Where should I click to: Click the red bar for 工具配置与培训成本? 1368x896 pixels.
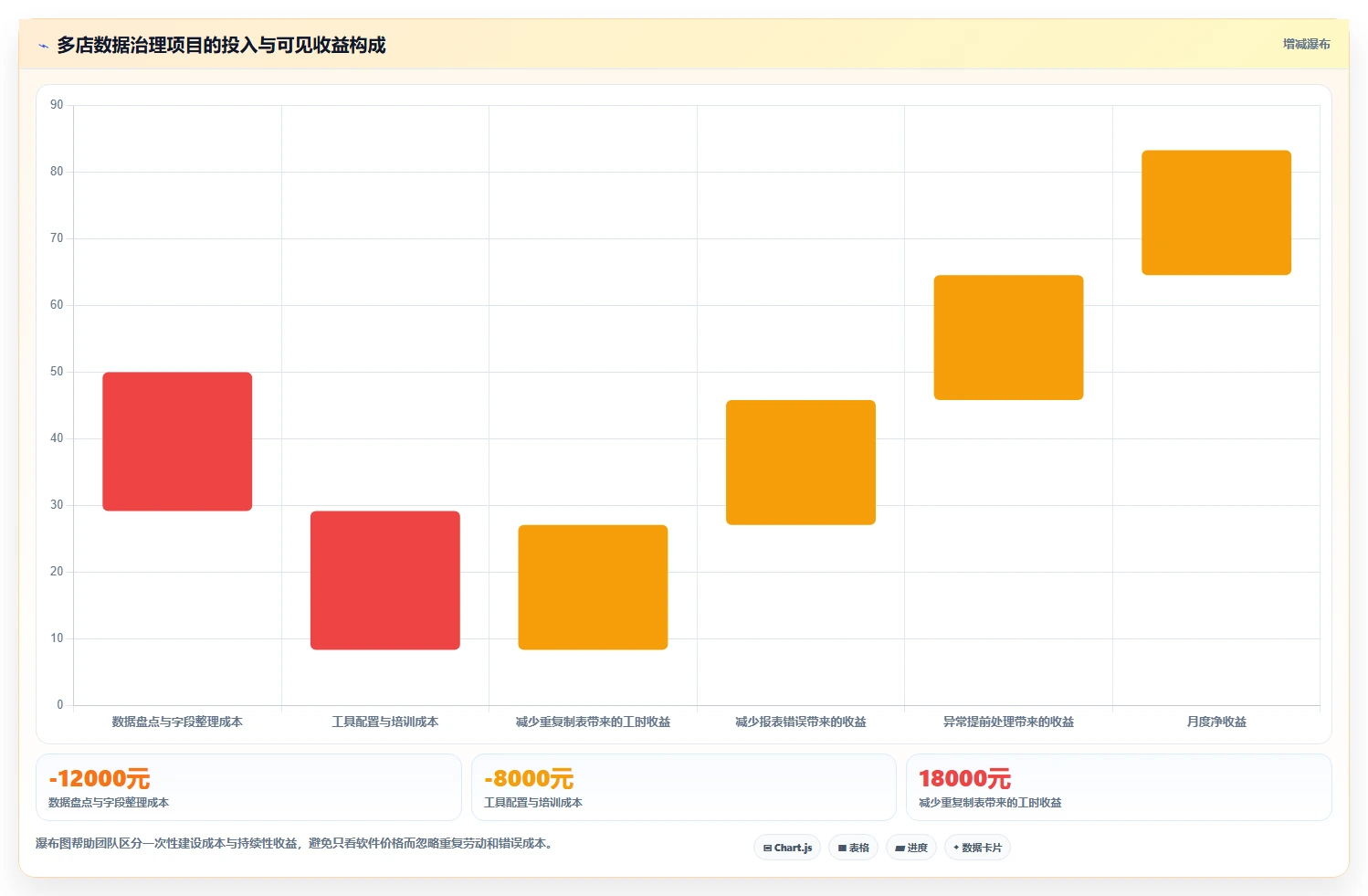pos(385,580)
